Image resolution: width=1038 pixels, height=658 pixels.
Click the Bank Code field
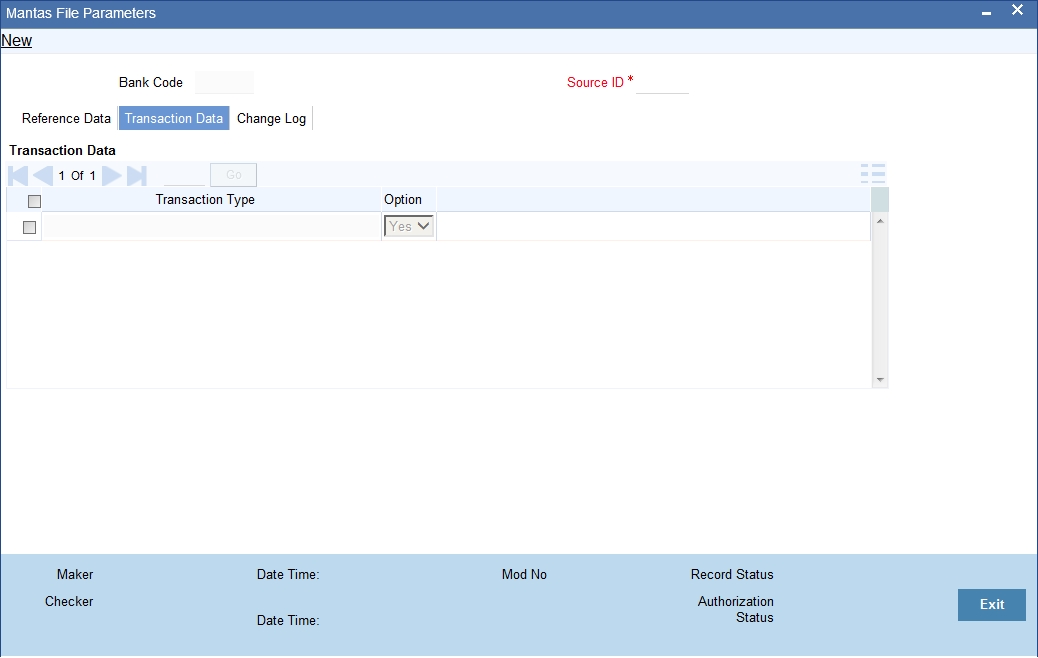[224, 83]
